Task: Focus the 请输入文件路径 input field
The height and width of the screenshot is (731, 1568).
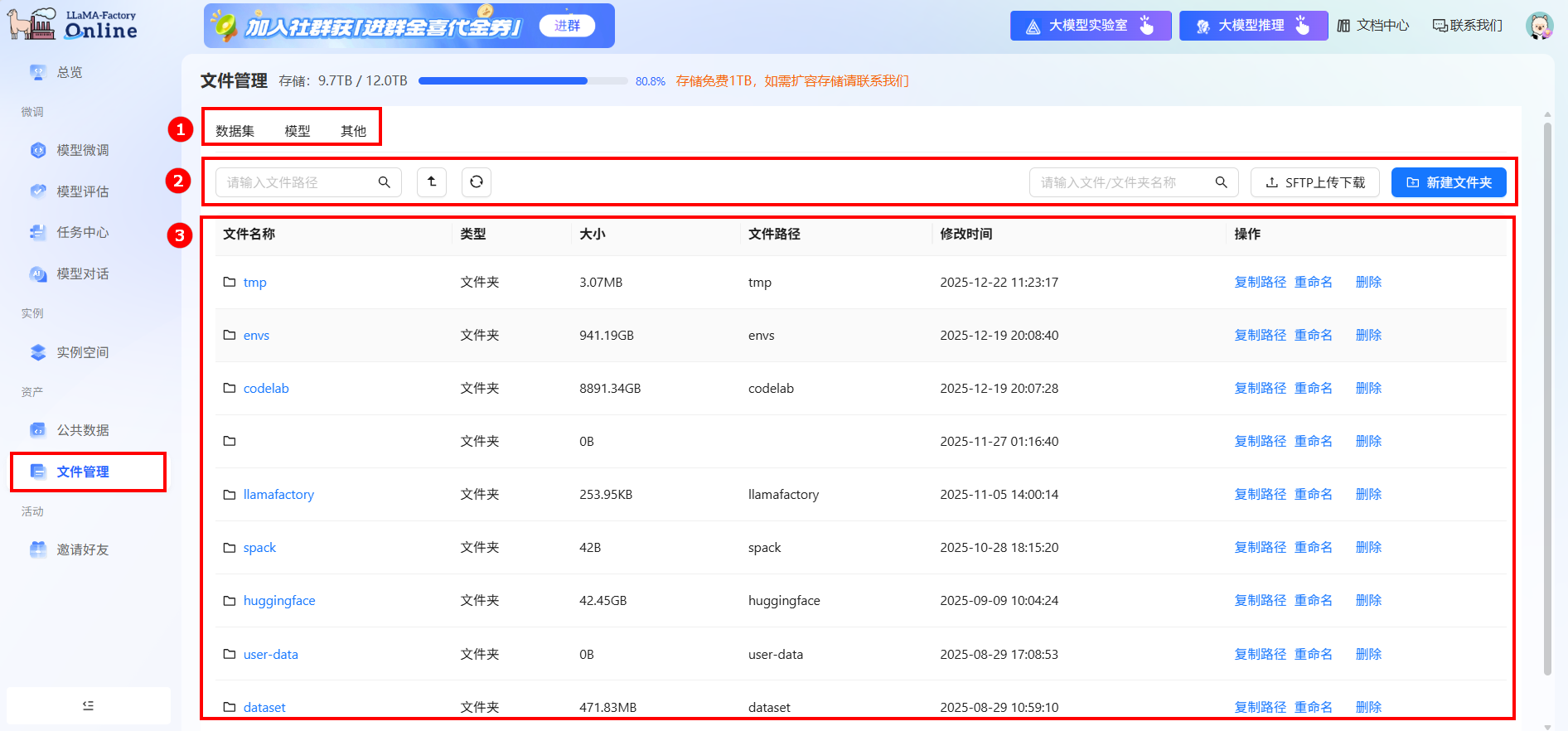Action: pos(308,182)
